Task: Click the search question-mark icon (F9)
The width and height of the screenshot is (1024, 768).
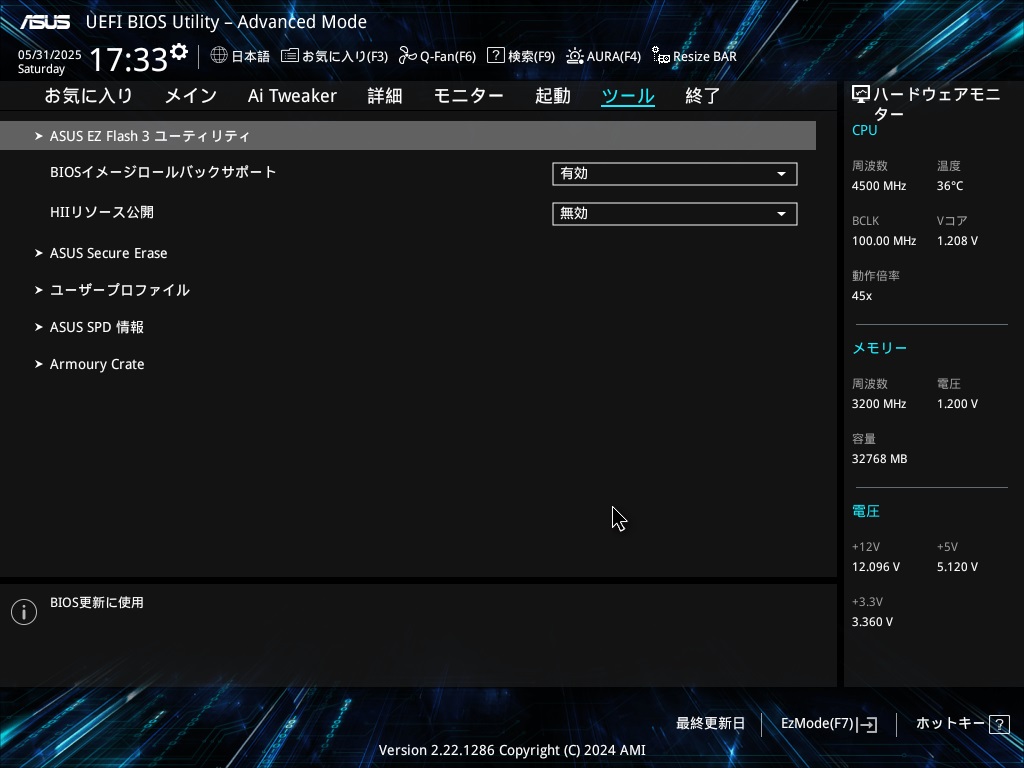Action: pos(496,56)
